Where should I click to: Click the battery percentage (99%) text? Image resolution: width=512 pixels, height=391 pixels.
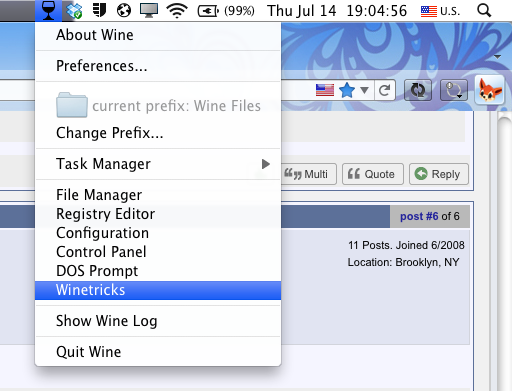[239, 11]
